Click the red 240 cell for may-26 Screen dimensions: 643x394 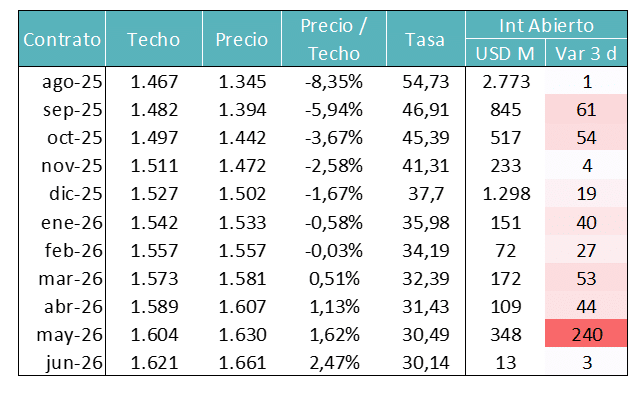(x=586, y=334)
